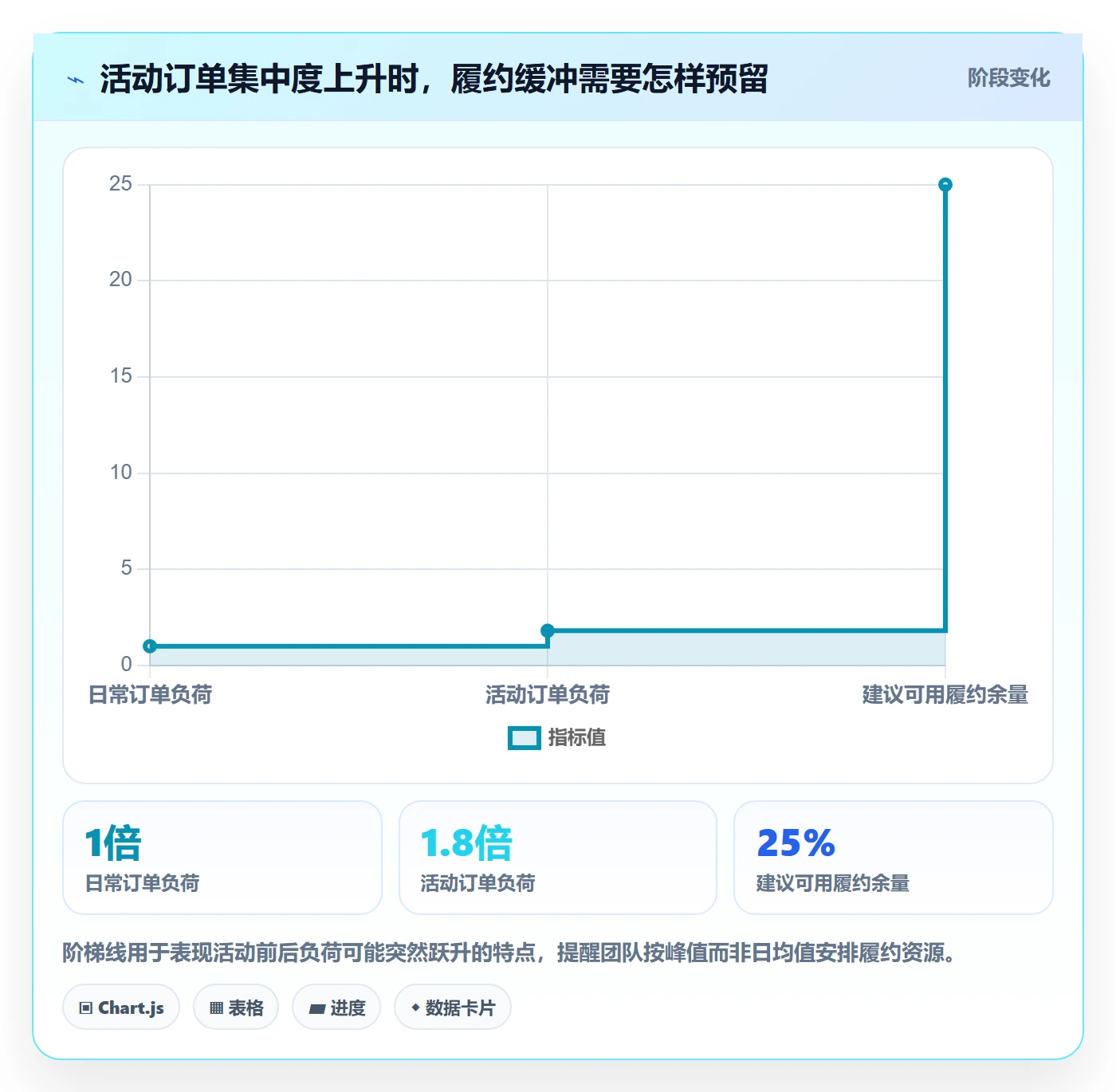Click the y-axis value 15
Image resolution: width=1116 pixels, height=1092 pixels.
[121, 376]
